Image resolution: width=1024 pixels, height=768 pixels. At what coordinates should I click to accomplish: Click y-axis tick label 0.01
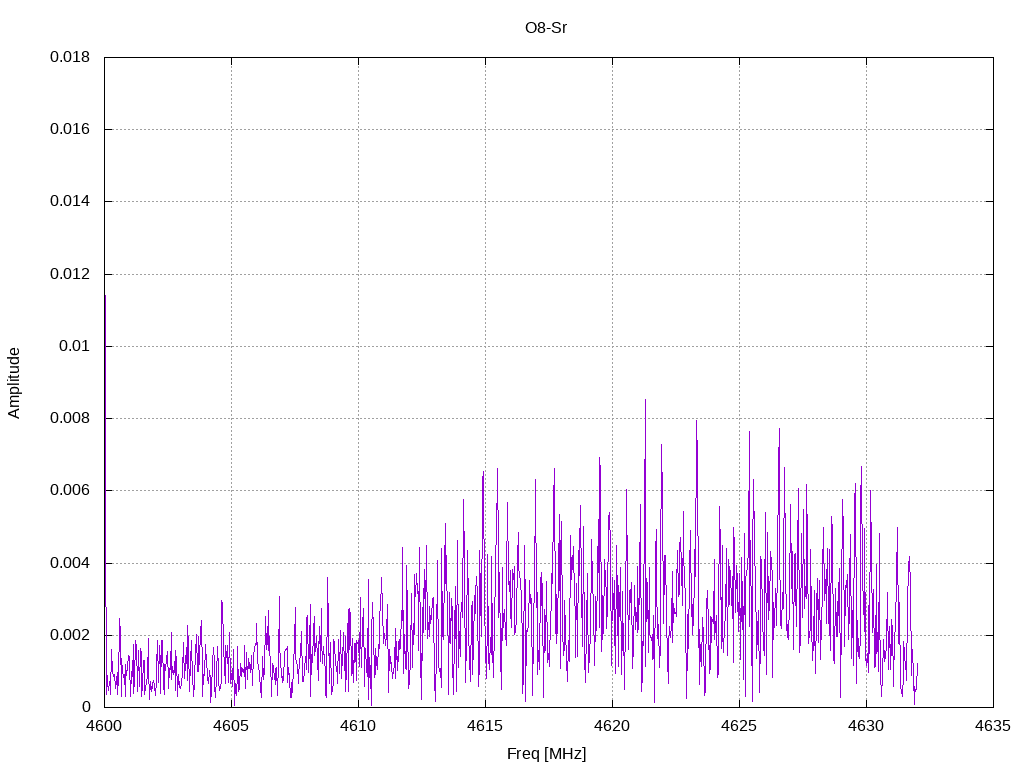coord(74,346)
